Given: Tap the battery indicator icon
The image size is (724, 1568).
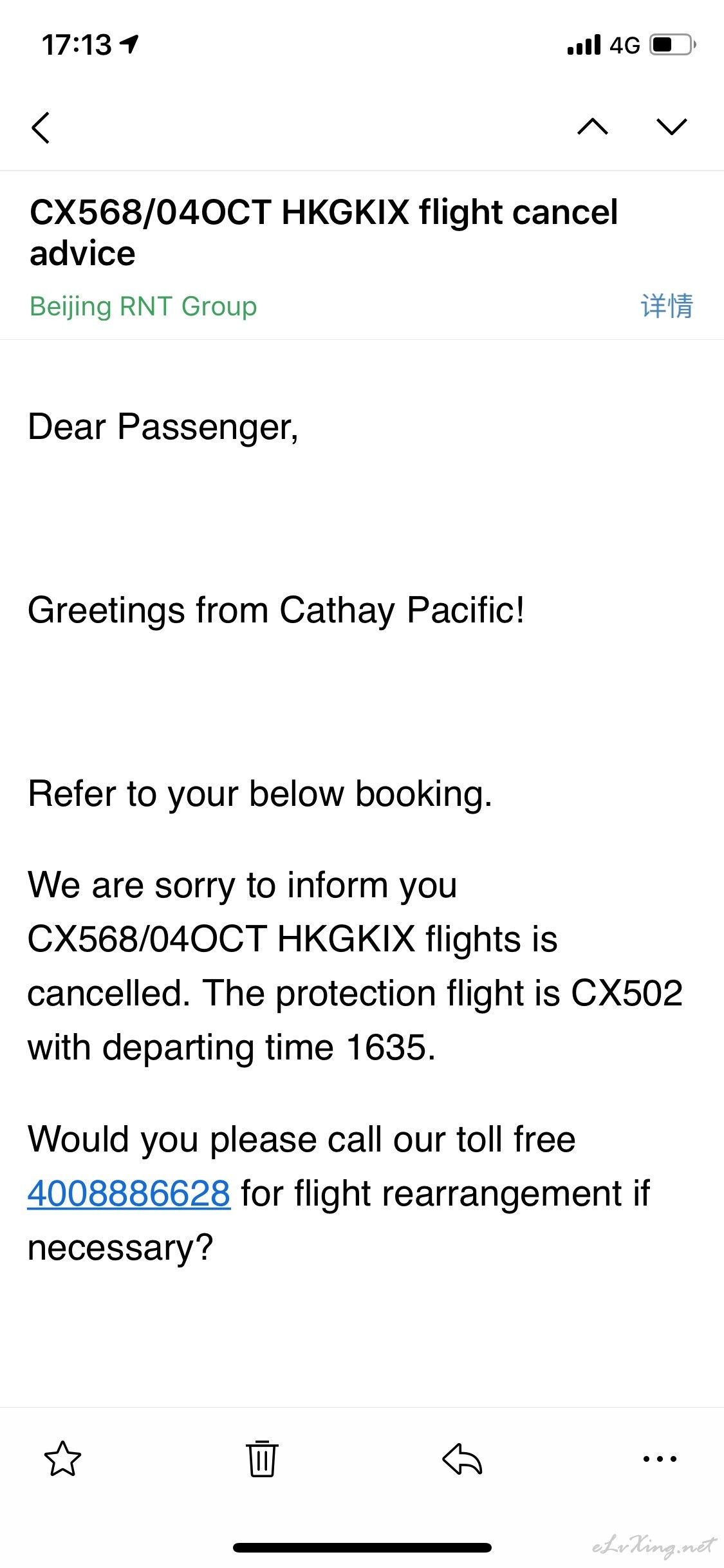Looking at the screenshot, I should (x=673, y=44).
